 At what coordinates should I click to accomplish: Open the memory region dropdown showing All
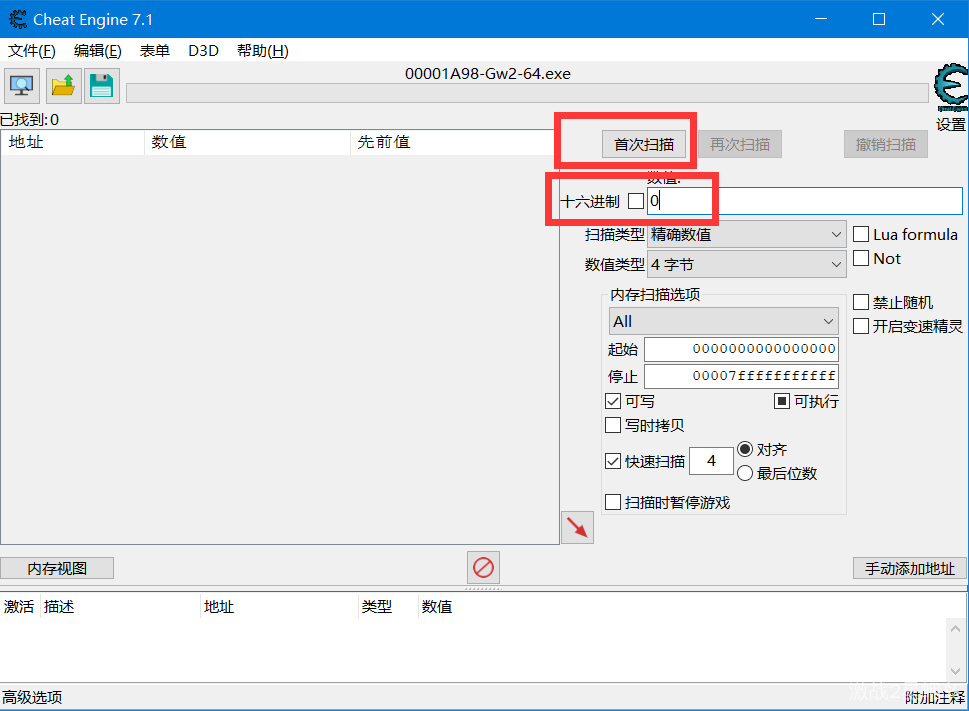coord(724,321)
